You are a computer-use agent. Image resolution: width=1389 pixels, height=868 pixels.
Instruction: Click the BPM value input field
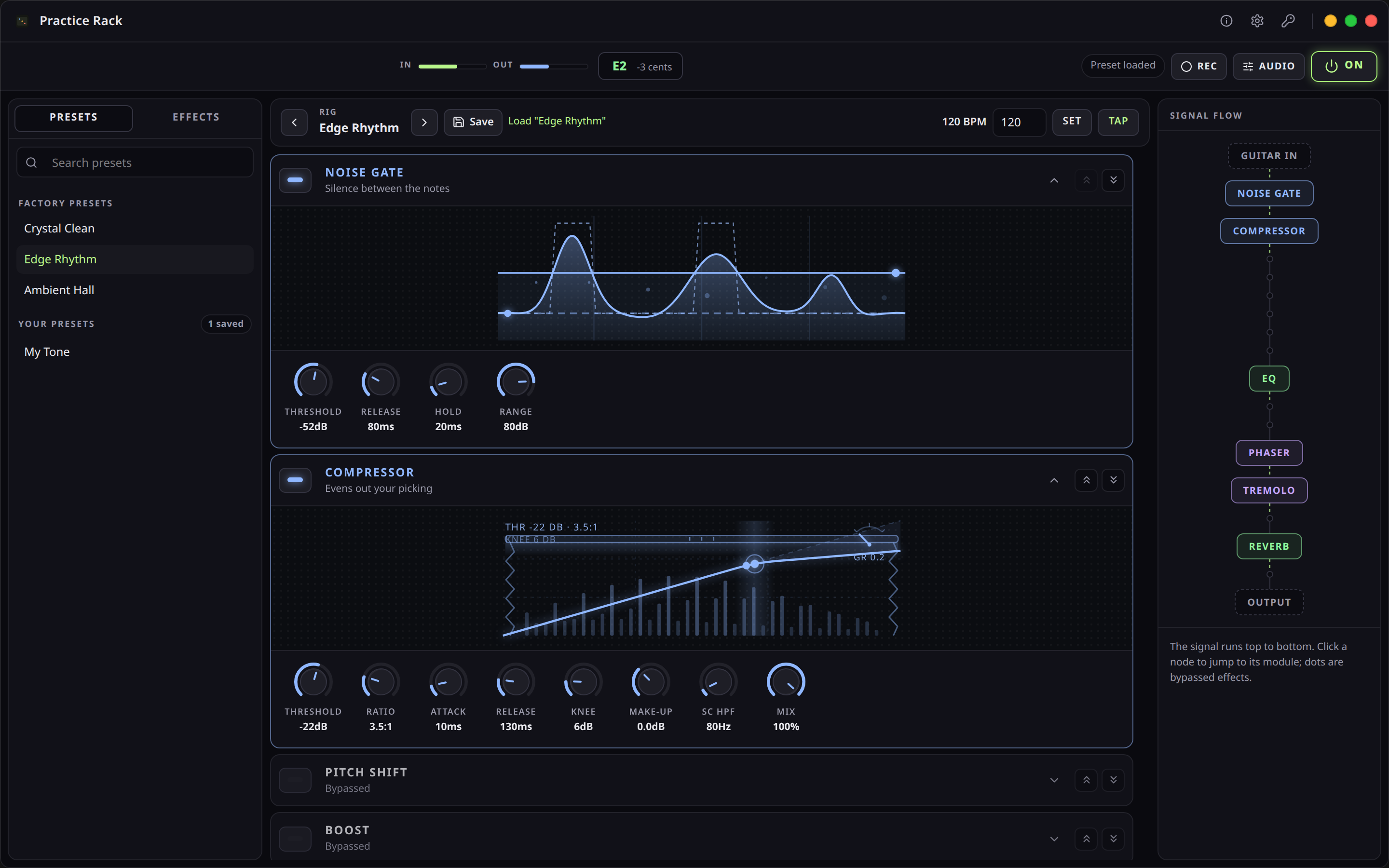coord(1019,122)
